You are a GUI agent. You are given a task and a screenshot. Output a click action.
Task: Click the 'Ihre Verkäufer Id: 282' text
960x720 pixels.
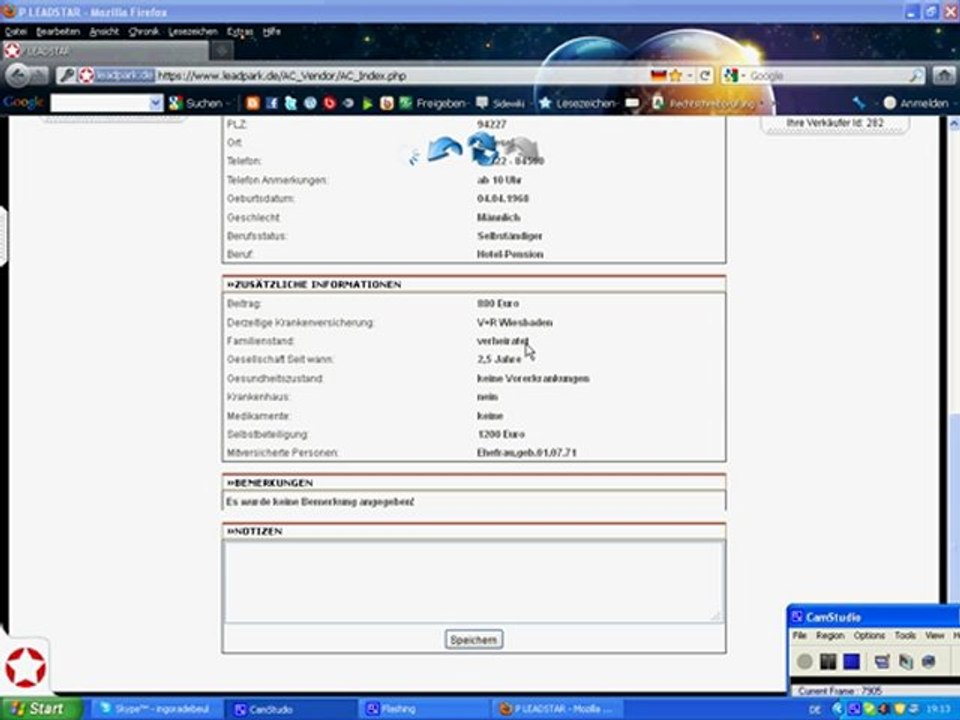tap(834, 123)
